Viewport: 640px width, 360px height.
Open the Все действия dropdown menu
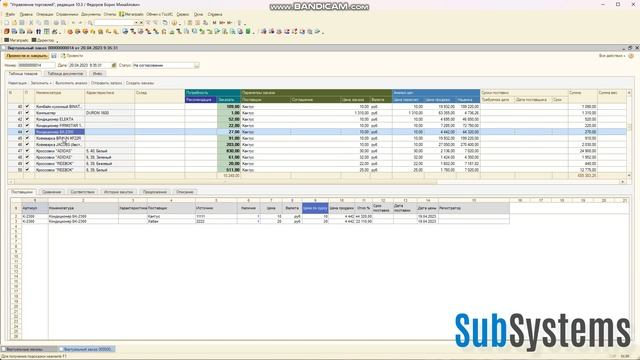pyautogui.click(x=612, y=56)
